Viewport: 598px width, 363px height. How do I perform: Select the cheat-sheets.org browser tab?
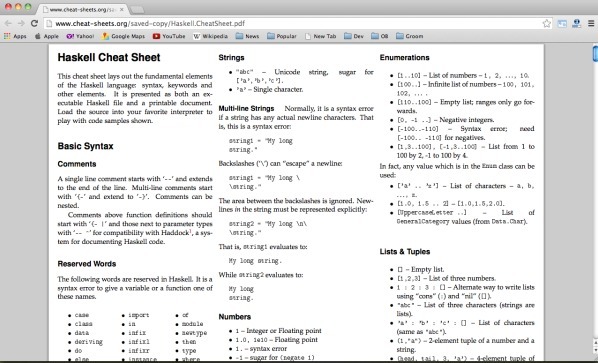click(x=83, y=10)
